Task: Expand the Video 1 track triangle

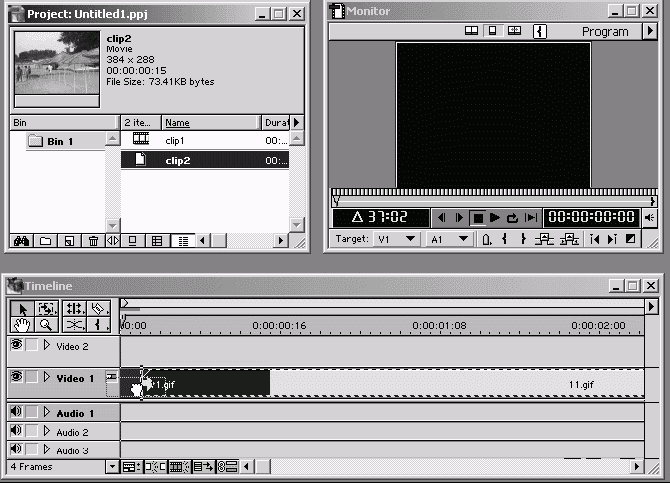Action: [46, 377]
